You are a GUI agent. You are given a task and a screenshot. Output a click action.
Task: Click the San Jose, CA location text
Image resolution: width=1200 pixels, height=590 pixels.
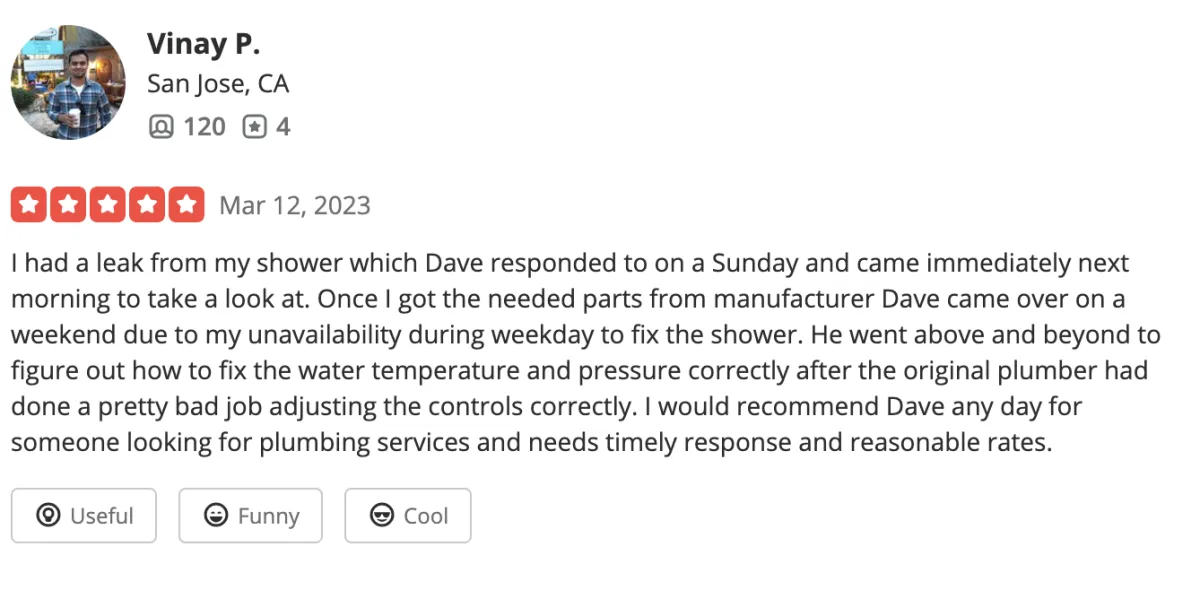[218, 84]
